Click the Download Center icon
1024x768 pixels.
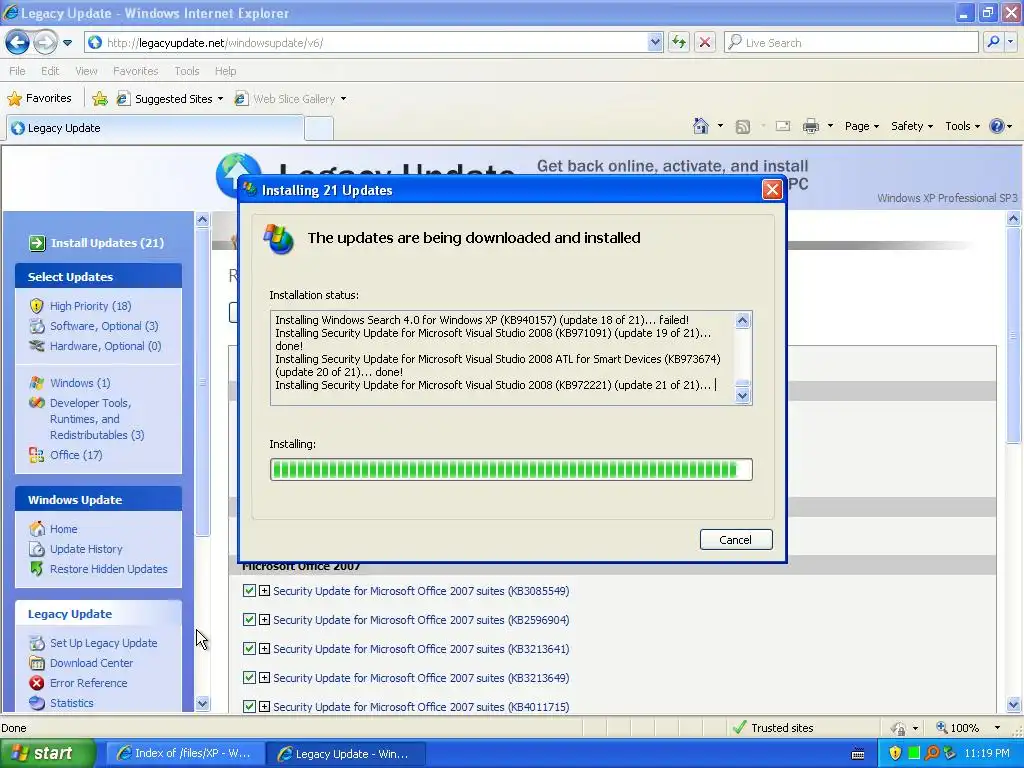[37, 663]
